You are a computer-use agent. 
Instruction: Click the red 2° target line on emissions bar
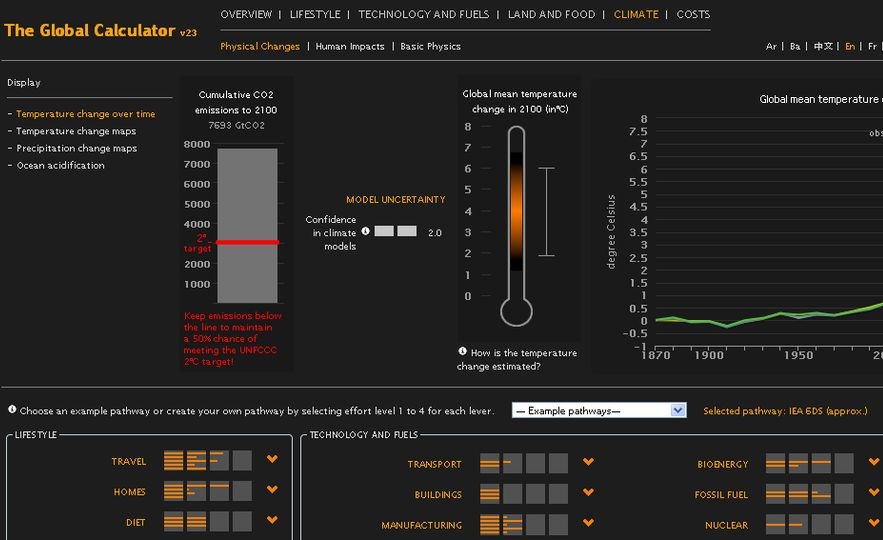(247, 242)
